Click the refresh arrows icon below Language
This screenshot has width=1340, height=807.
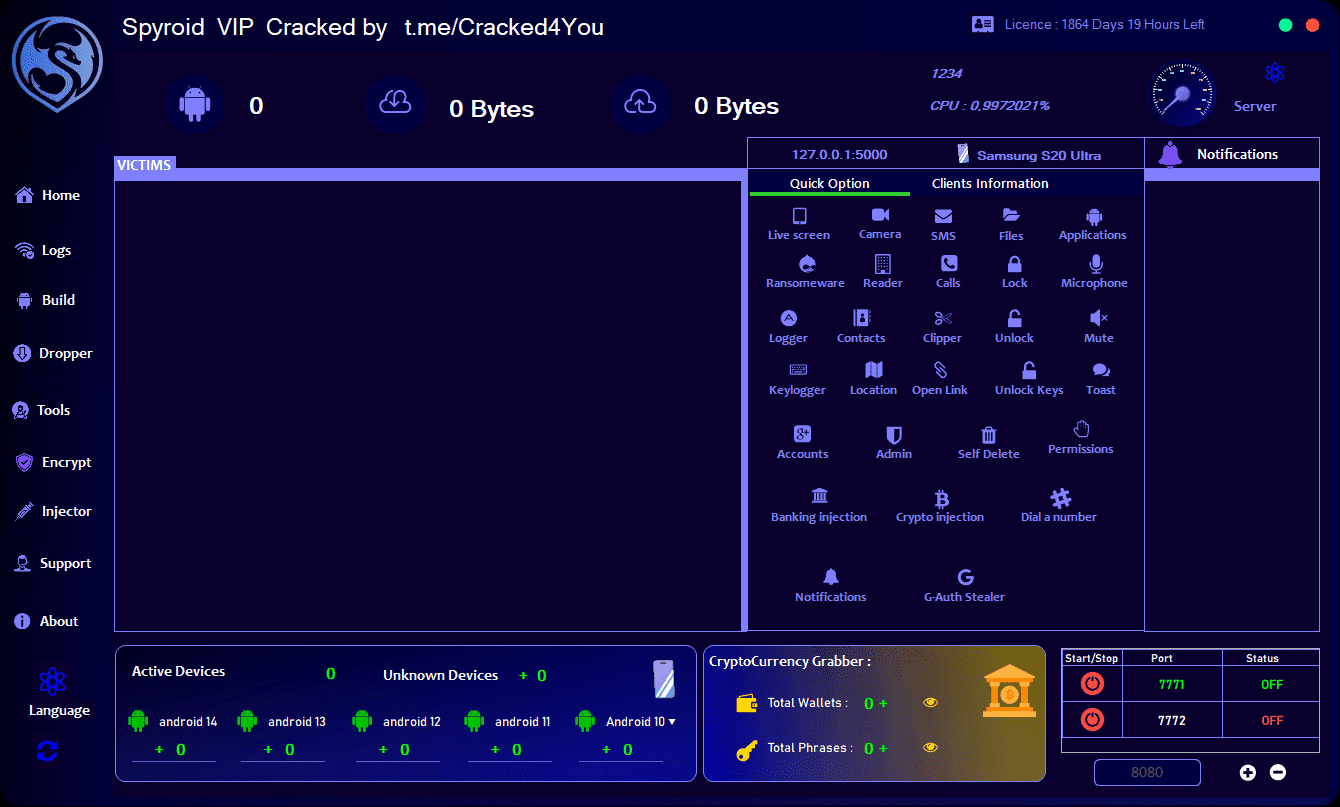click(47, 751)
